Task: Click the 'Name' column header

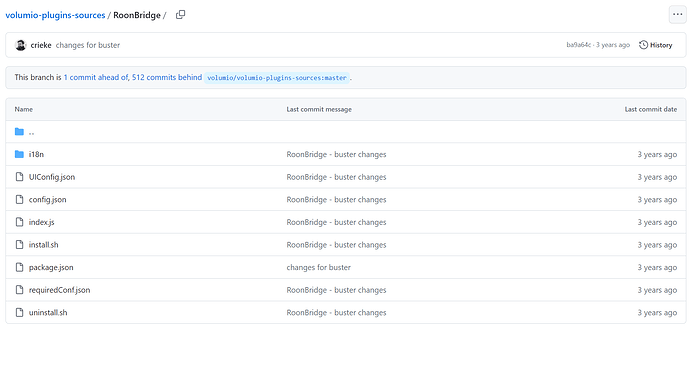Action: 24,109
